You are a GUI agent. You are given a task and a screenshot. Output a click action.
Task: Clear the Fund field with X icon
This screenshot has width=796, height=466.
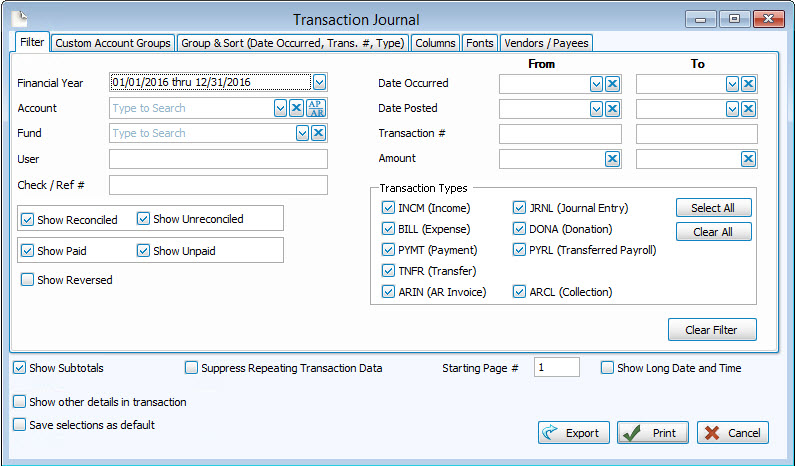click(x=318, y=133)
